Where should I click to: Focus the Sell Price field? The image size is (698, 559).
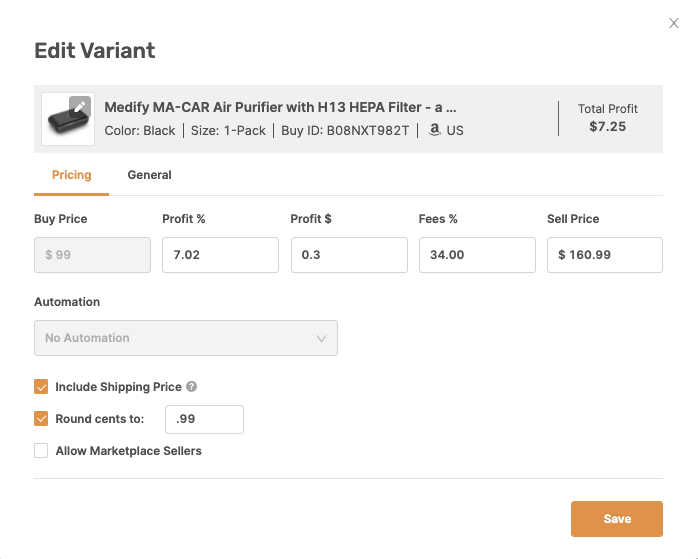click(x=605, y=255)
